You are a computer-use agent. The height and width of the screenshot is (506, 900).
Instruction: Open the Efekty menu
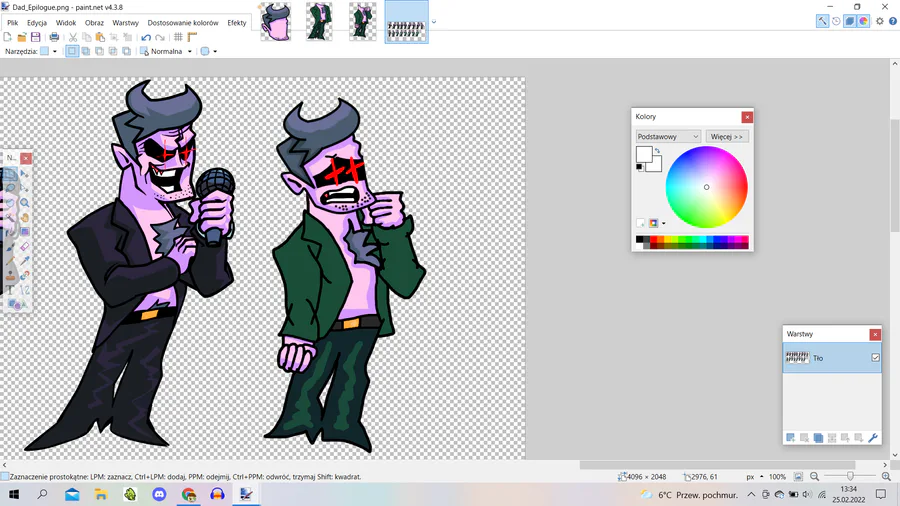236,23
